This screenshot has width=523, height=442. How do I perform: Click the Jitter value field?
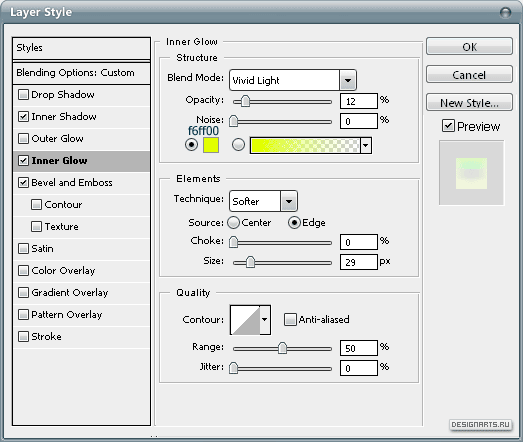(359, 368)
